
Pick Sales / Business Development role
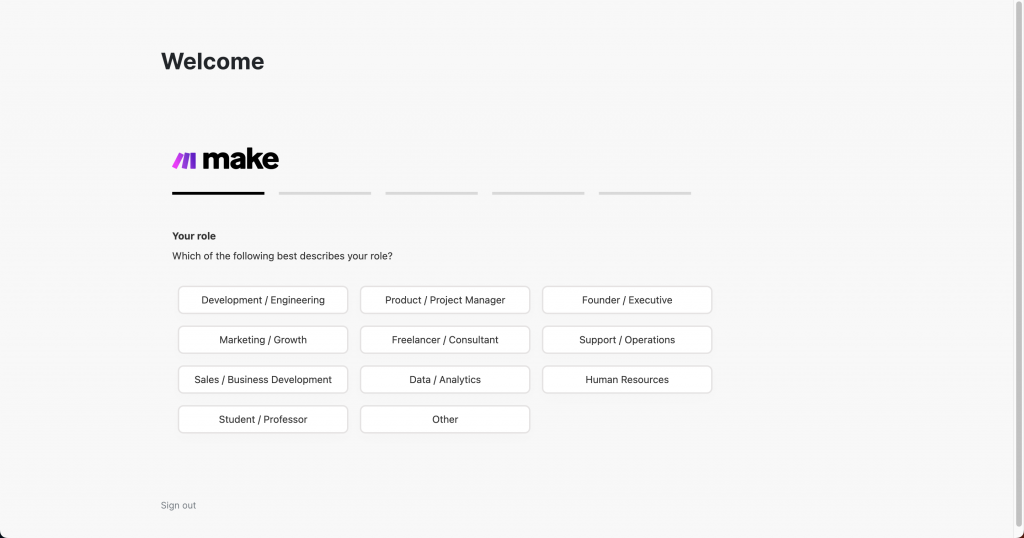[263, 380]
